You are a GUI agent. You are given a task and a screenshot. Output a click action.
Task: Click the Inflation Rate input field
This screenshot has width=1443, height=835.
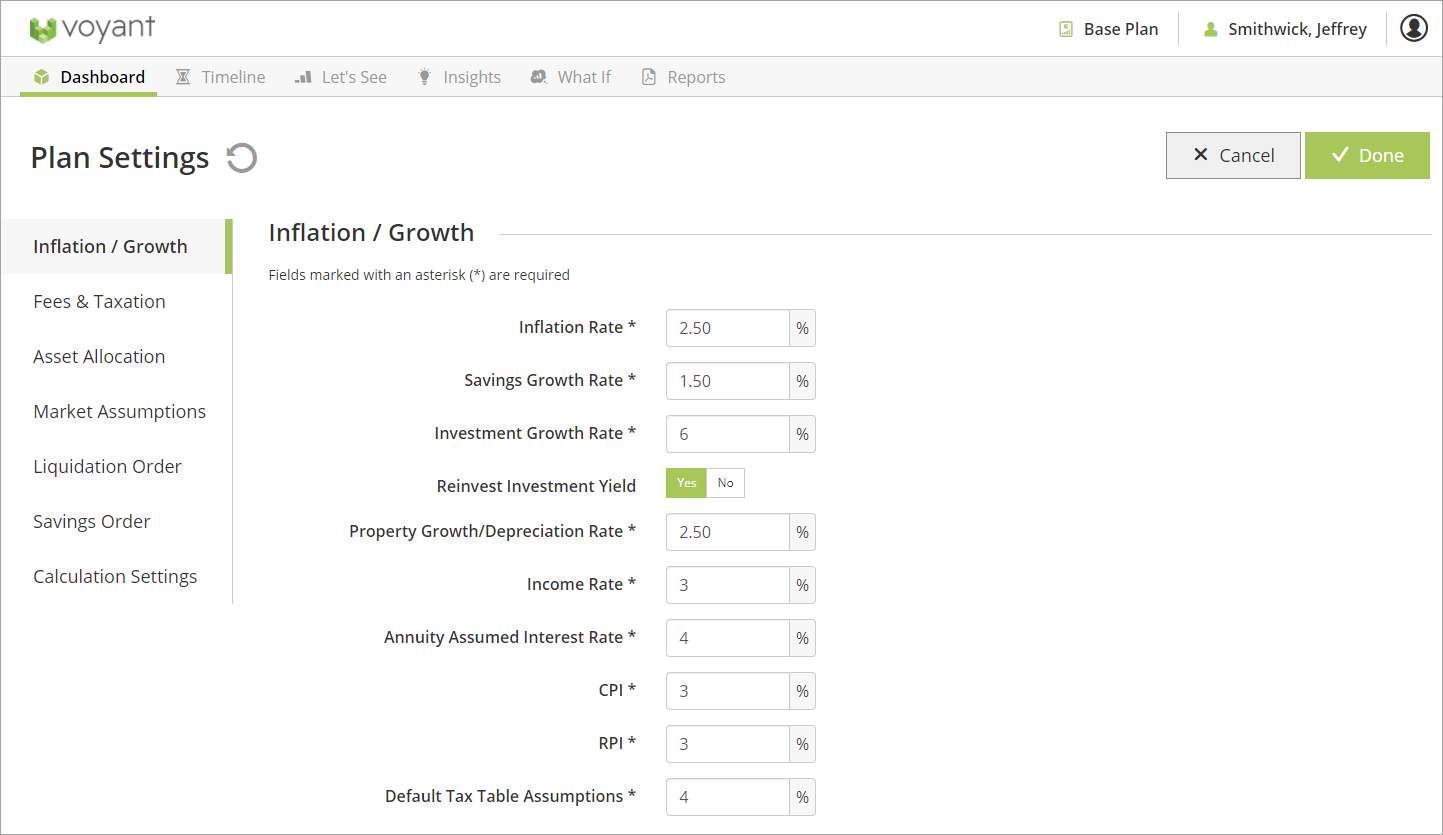coord(728,328)
